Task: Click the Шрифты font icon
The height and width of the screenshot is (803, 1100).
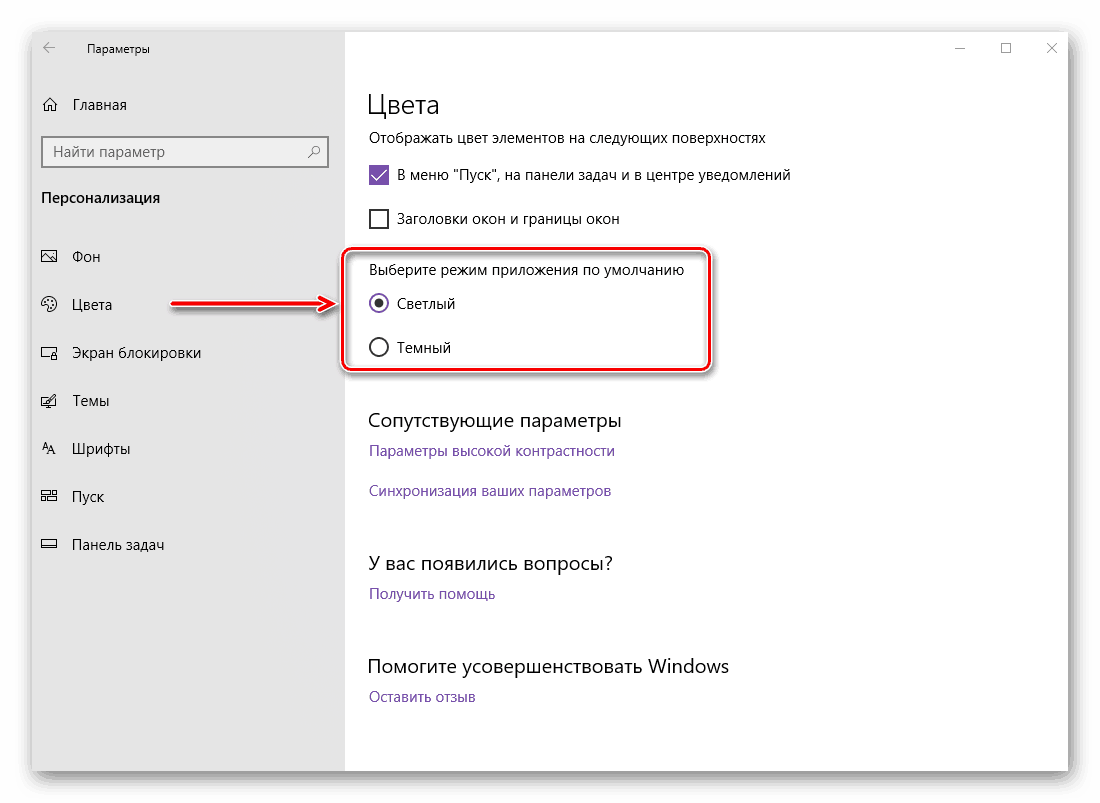Action: tap(48, 448)
